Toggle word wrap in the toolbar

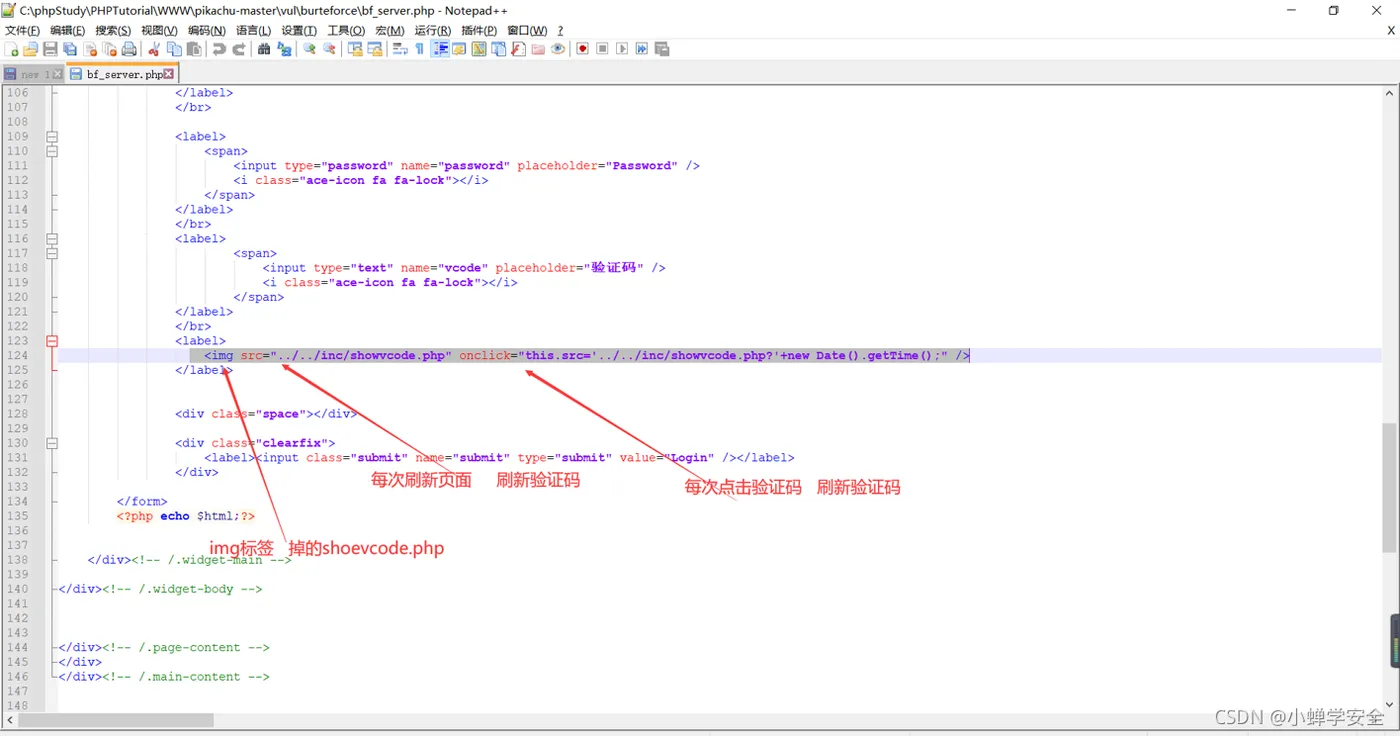[400, 49]
